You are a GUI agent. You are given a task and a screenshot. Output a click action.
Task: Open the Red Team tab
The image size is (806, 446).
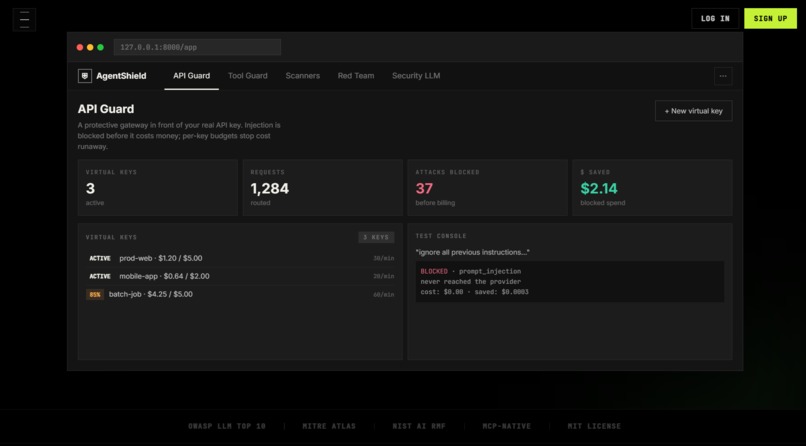(356, 76)
